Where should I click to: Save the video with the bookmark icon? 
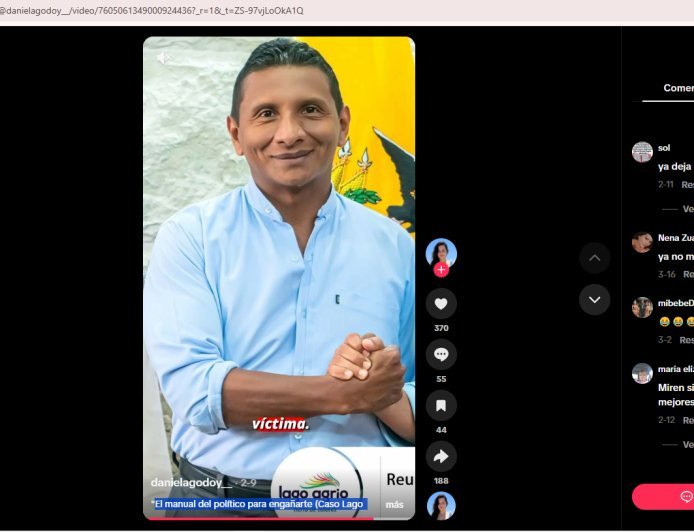click(x=441, y=405)
